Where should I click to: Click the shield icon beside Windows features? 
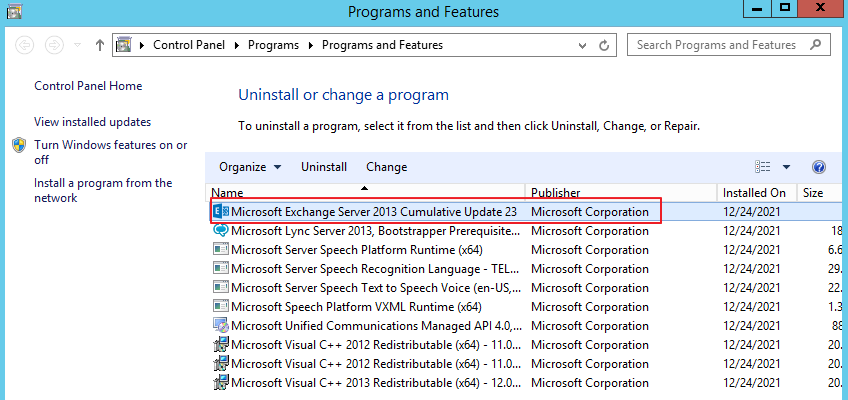19,145
